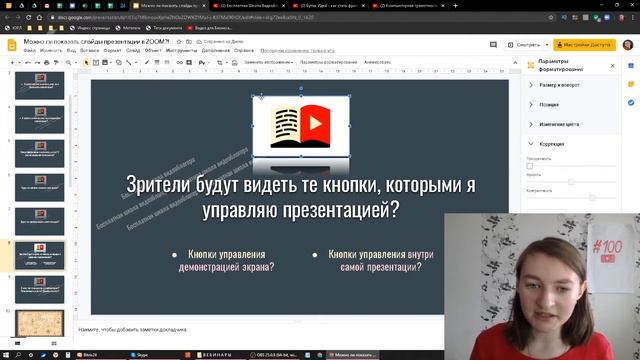The width and height of the screenshot is (640, 360).
Task: Open the 'Вставка' menu
Action: point(89,51)
